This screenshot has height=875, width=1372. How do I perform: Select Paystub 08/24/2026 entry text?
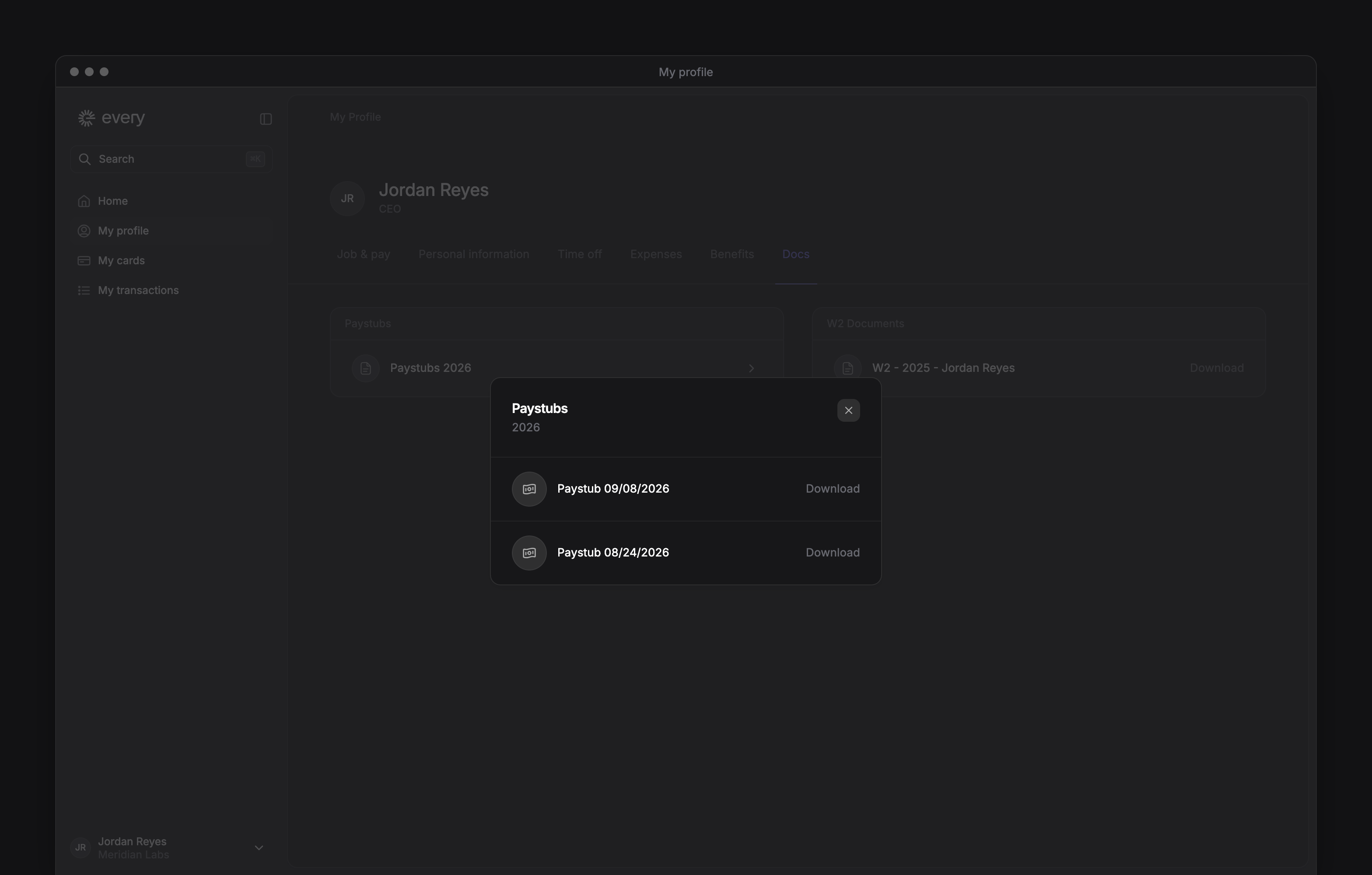pos(613,553)
